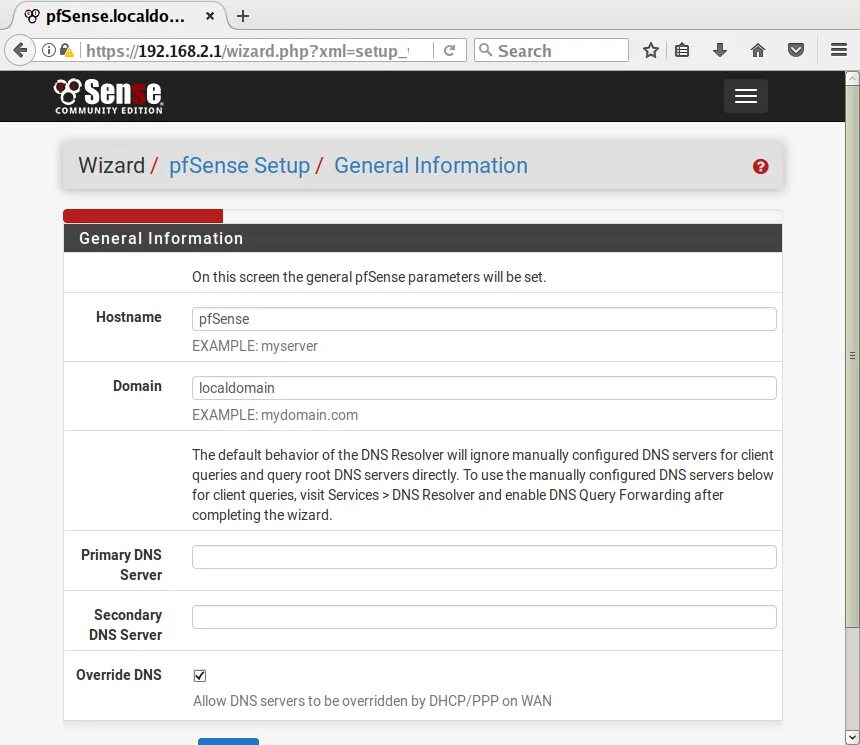Screen dimensions: 860x745
Task: Click the Secondary DNS Server input field
Action: click(x=484, y=617)
